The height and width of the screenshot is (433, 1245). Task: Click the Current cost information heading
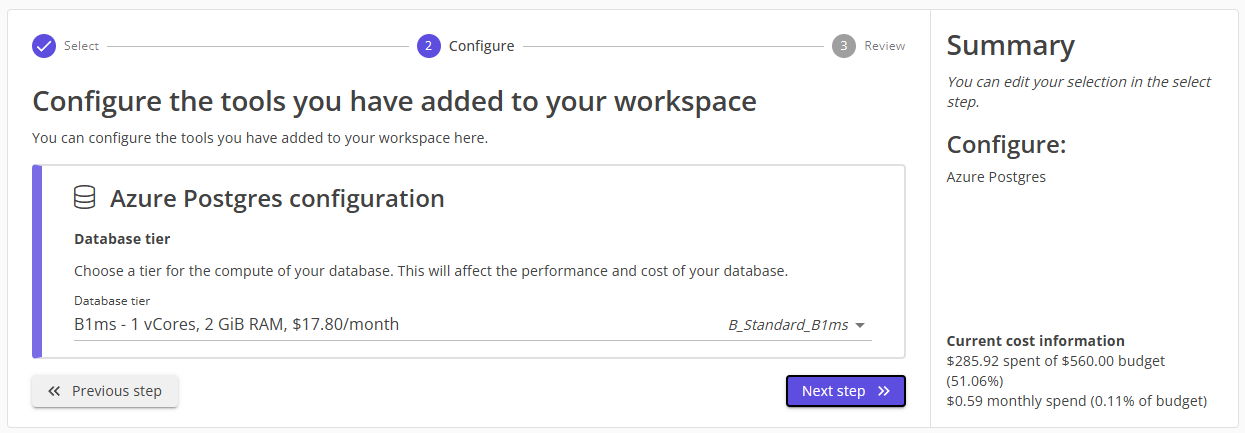1036,341
